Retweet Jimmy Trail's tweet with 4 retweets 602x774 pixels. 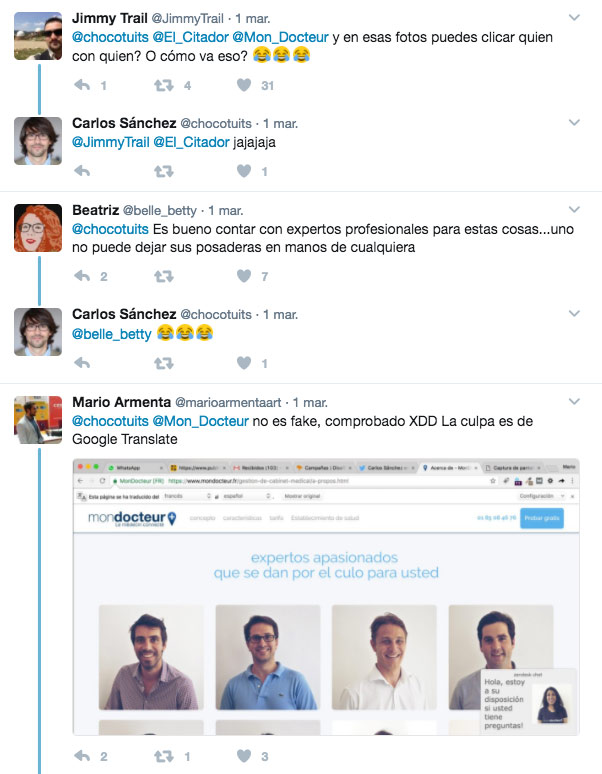point(163,85)
